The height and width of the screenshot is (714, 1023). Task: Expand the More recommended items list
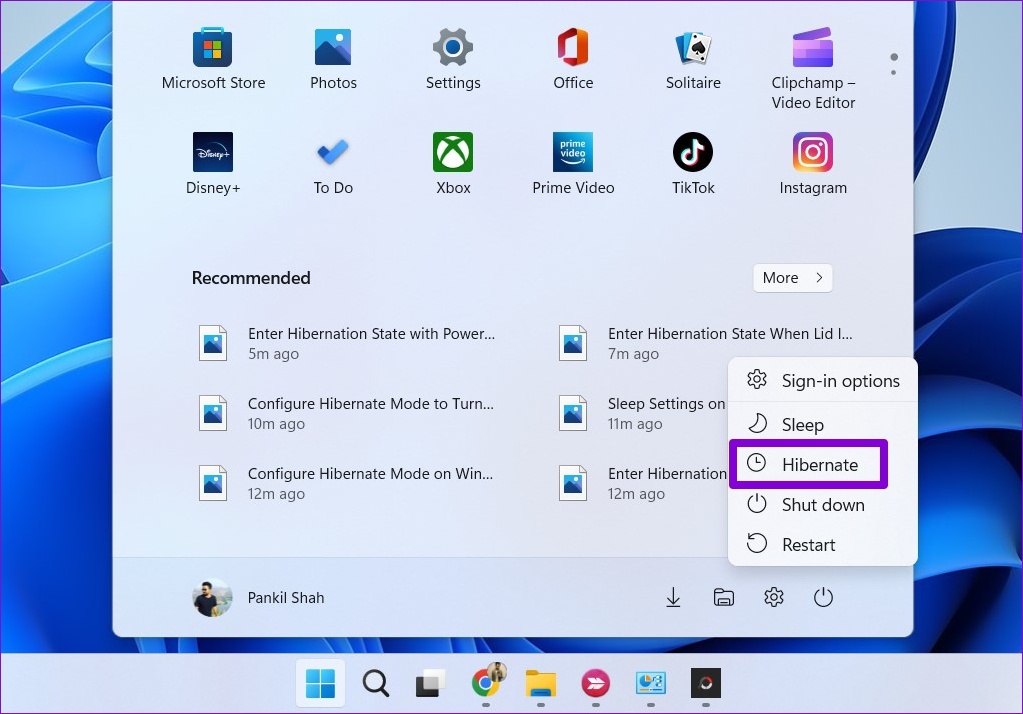tap(792, 278)
